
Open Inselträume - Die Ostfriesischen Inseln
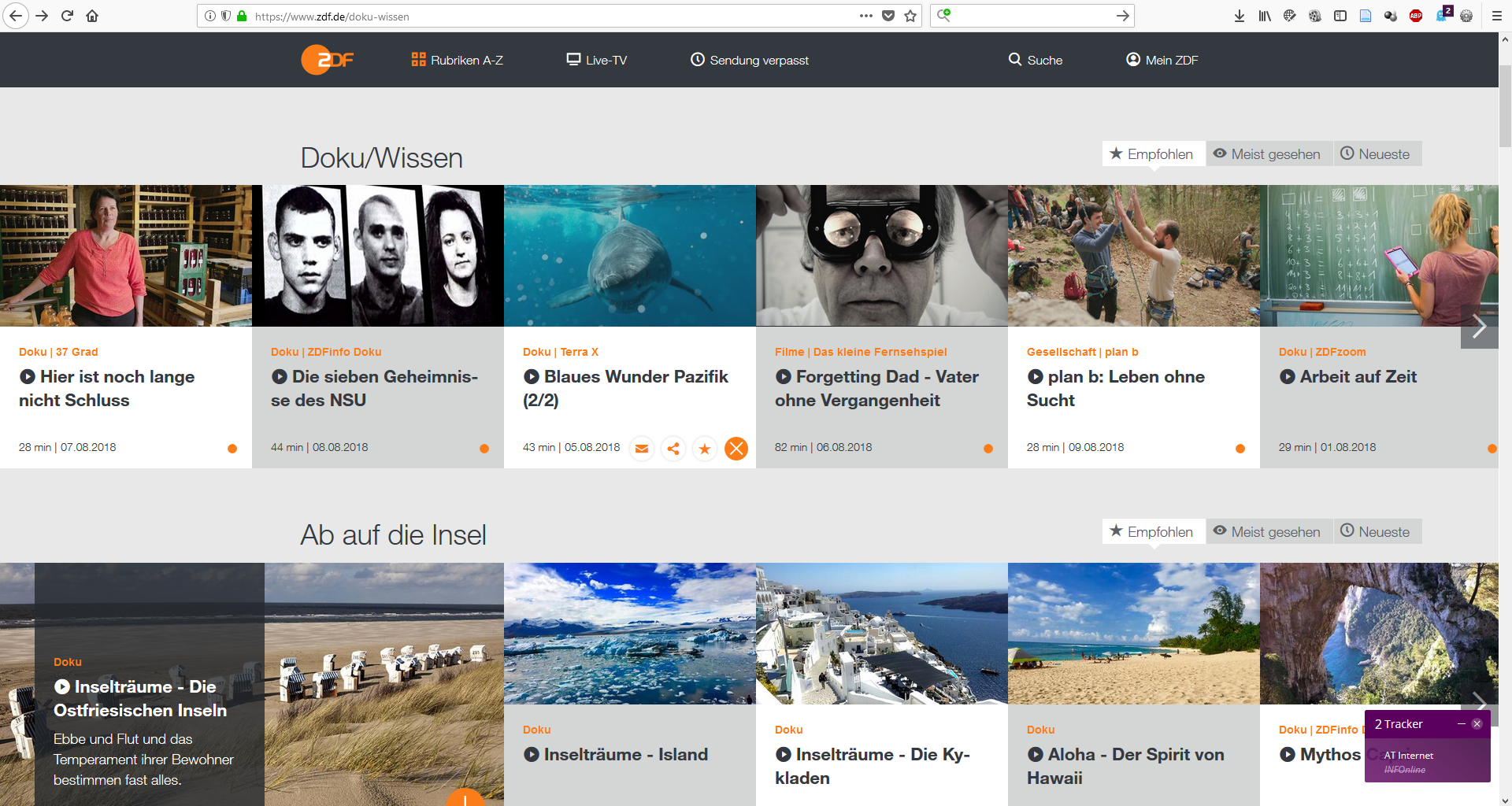[140, 698]
